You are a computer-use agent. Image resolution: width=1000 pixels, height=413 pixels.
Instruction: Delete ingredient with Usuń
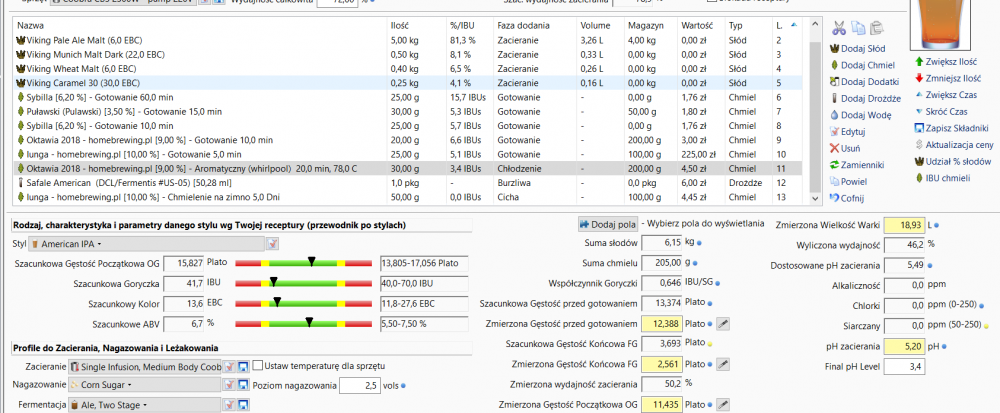coord(851,147)
